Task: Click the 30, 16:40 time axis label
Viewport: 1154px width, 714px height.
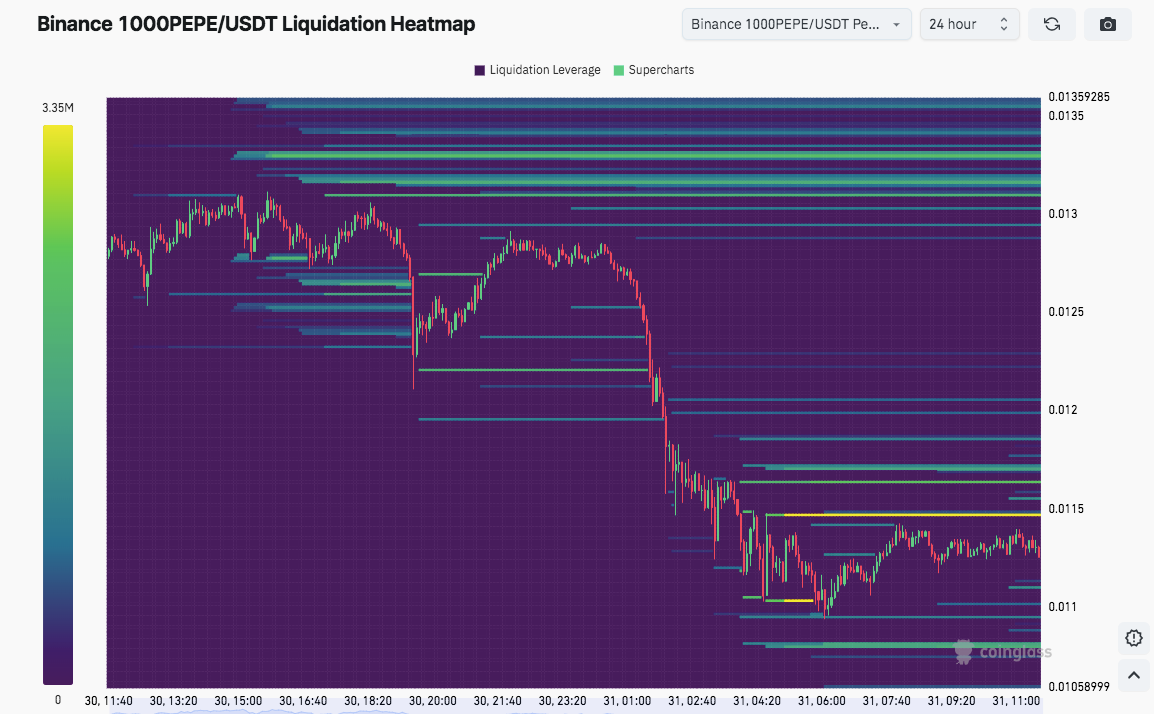Action: [302, 701]
